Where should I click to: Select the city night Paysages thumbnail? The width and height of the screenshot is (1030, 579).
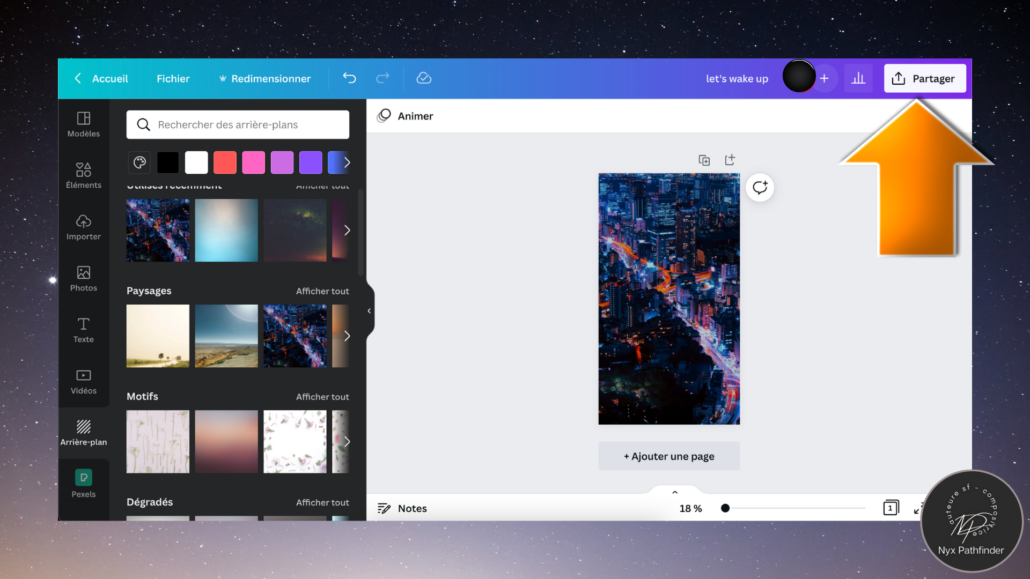point(295,336)
